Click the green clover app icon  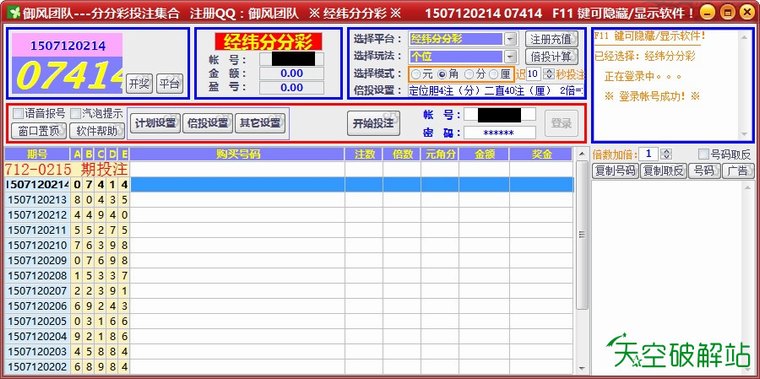coord(14,13)
